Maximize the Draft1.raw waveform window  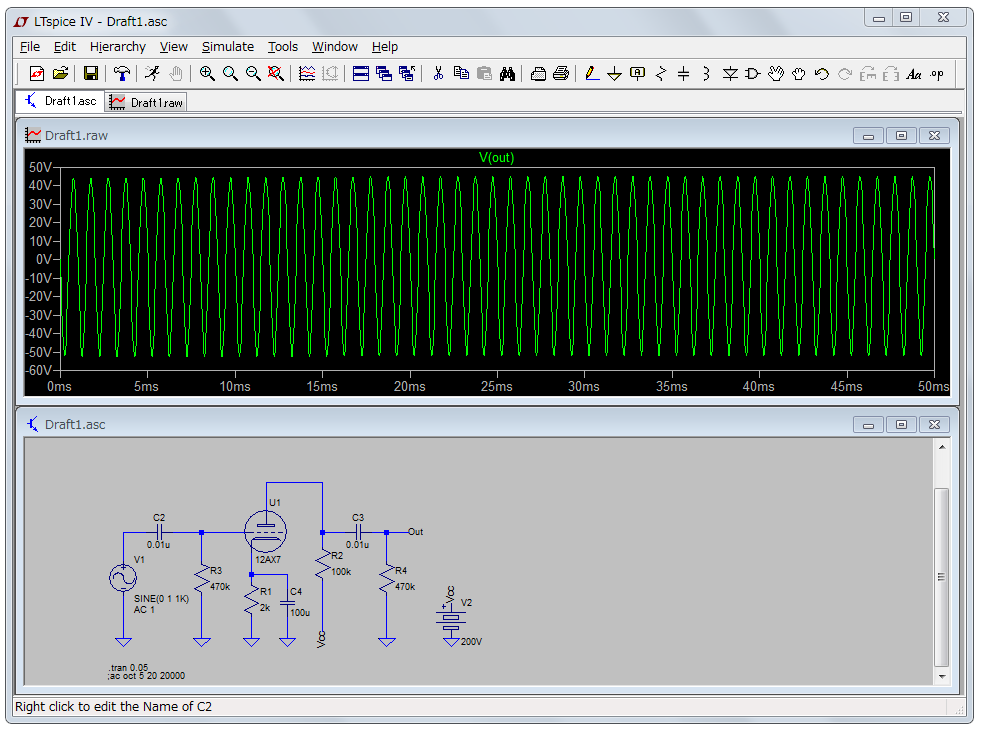(902, 135)
